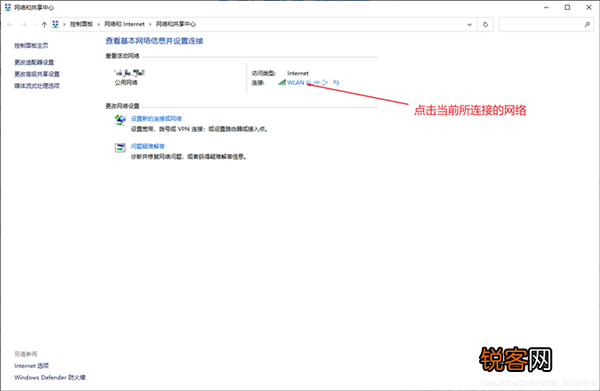The height and width of the screenshot is (391, 600).
Task: Go back with the back arrow
Action: pyautogui.click(x=10, y=24)
